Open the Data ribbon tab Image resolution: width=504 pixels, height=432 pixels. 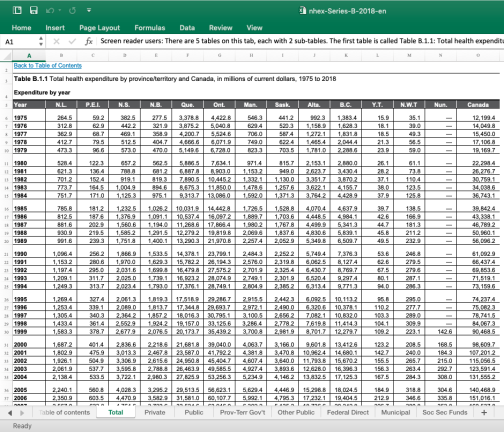click(187, 28)
